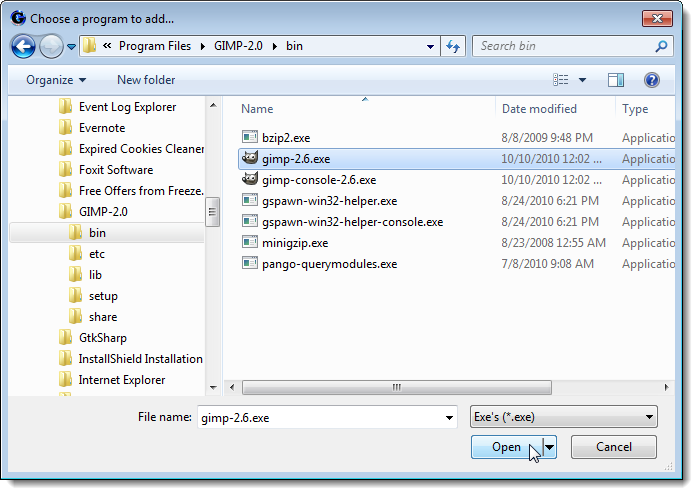The height and width of the screenshot is (495, 698).
Task: Click folder tree scrollbar up arrow
Action: (213, 105)
